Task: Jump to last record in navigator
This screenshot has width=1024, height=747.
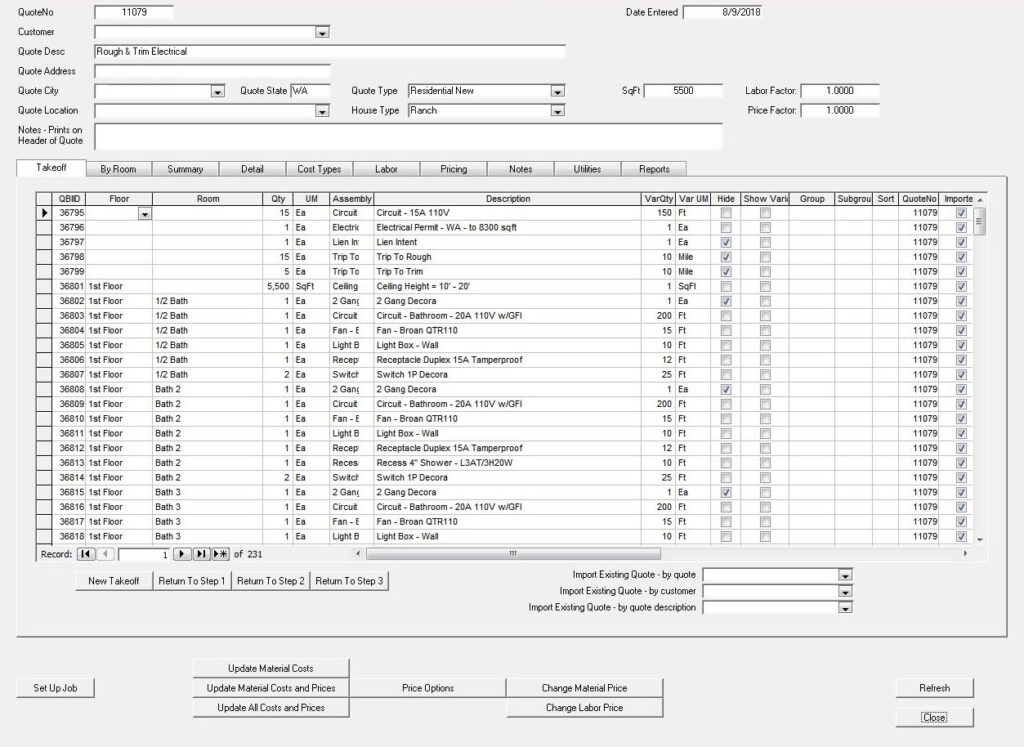Action: pyautogui.click(x=201, y=554)
